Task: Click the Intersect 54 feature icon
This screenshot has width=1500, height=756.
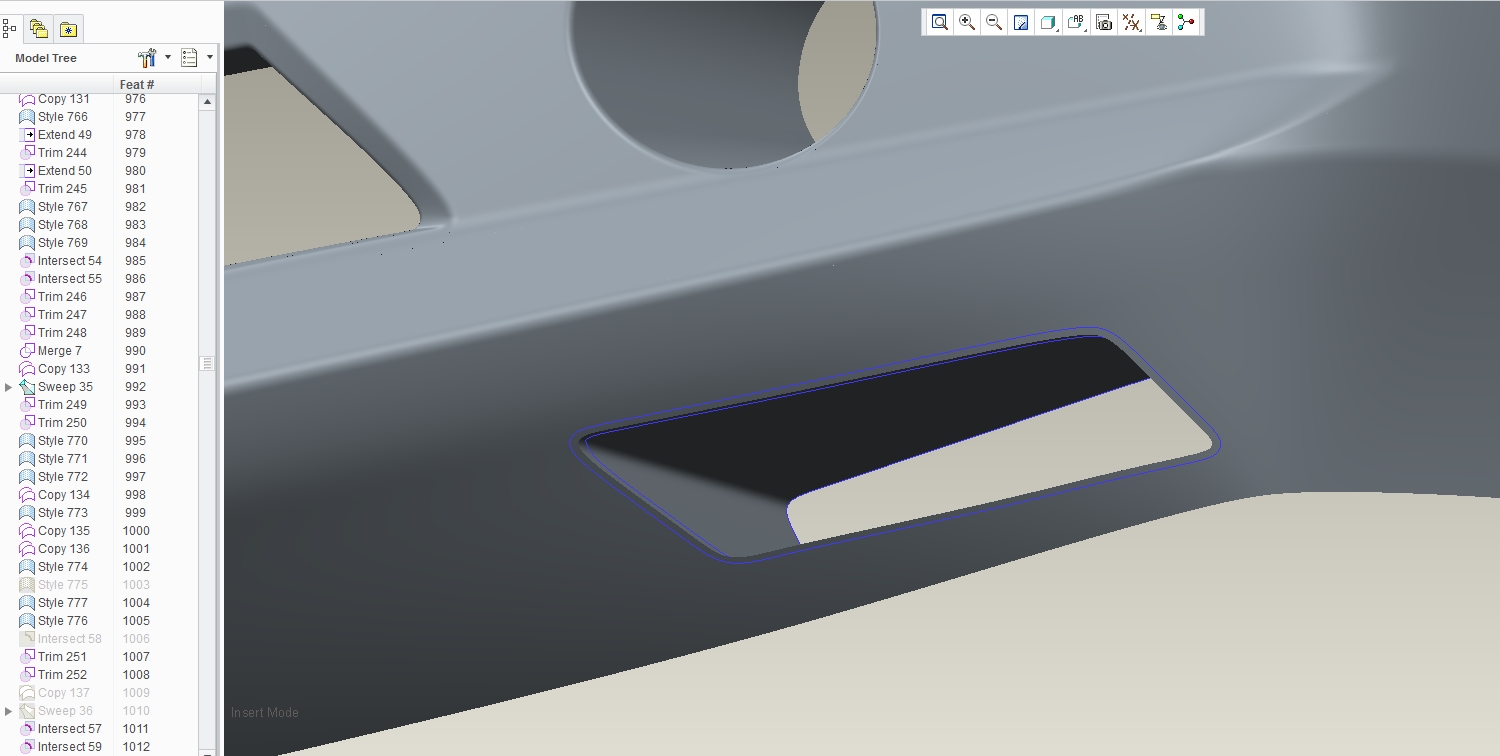Action: pyautogui.click(x=27, y=261)
